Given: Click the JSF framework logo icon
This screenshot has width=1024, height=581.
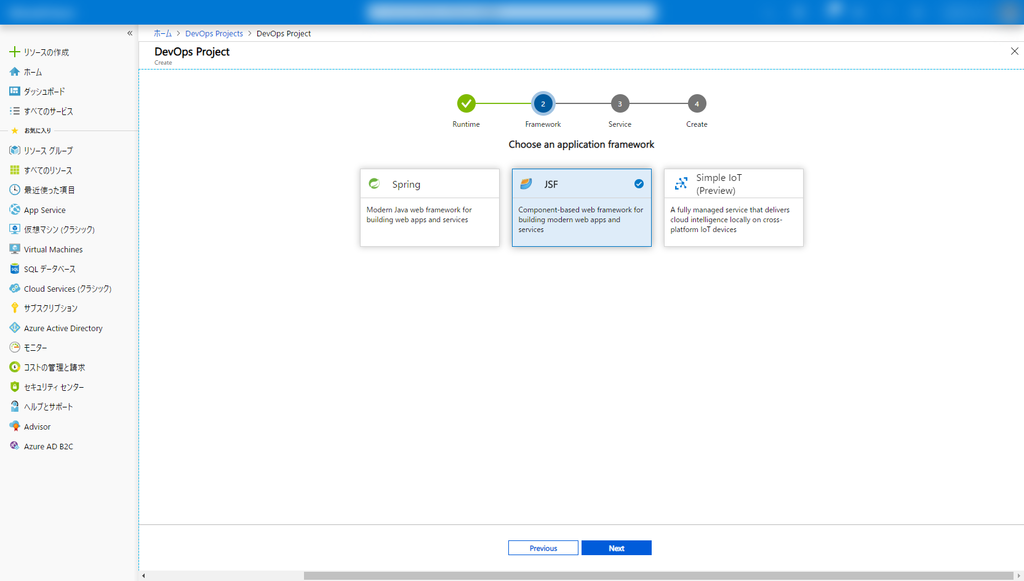Looking at the screenshot, I should (526, 183).
